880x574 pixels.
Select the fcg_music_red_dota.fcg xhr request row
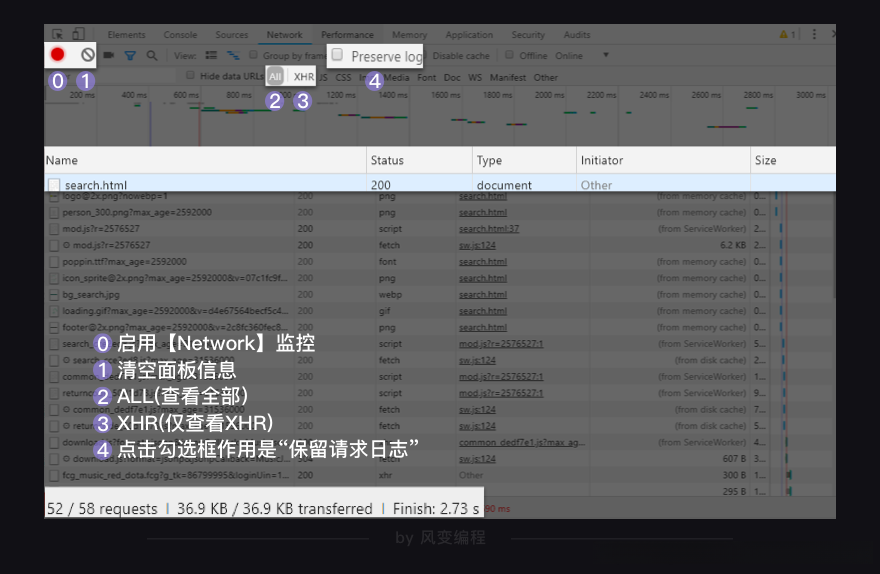(x=440, y=475)
